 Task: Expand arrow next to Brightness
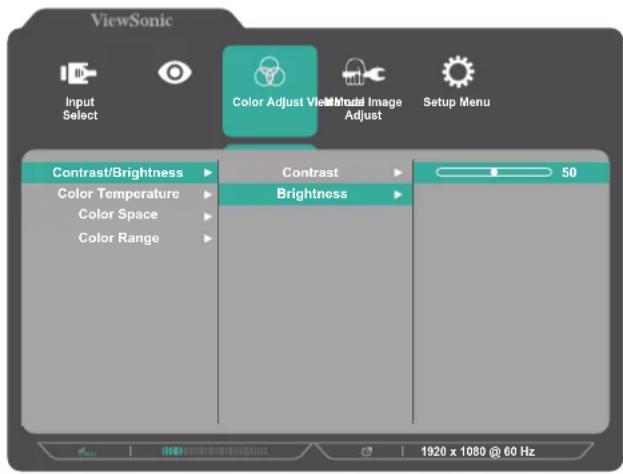(398, 195)
